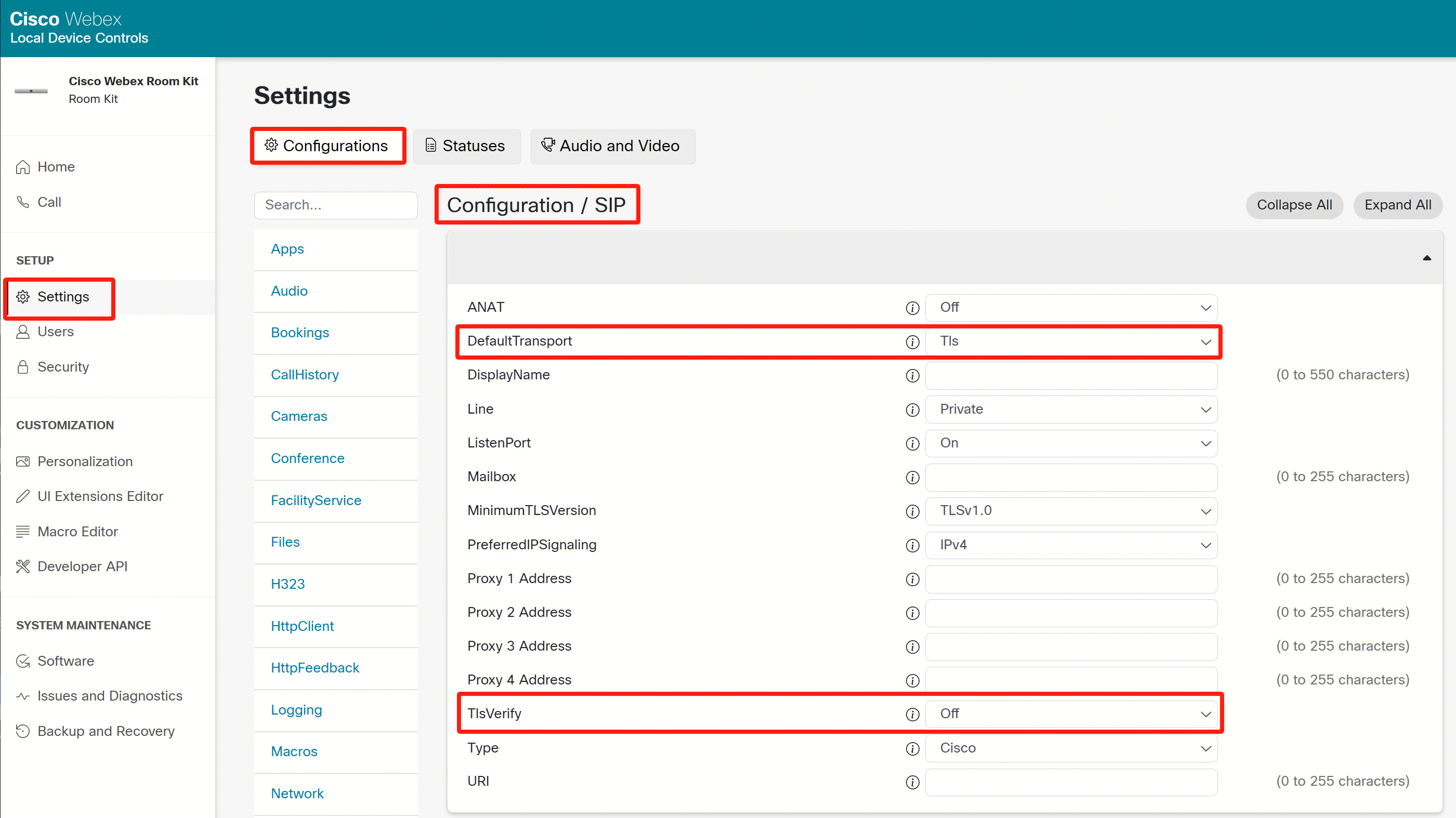Launch the UI Extensions Editor
The image size is (1456, 818).
[x=89, y=496]
